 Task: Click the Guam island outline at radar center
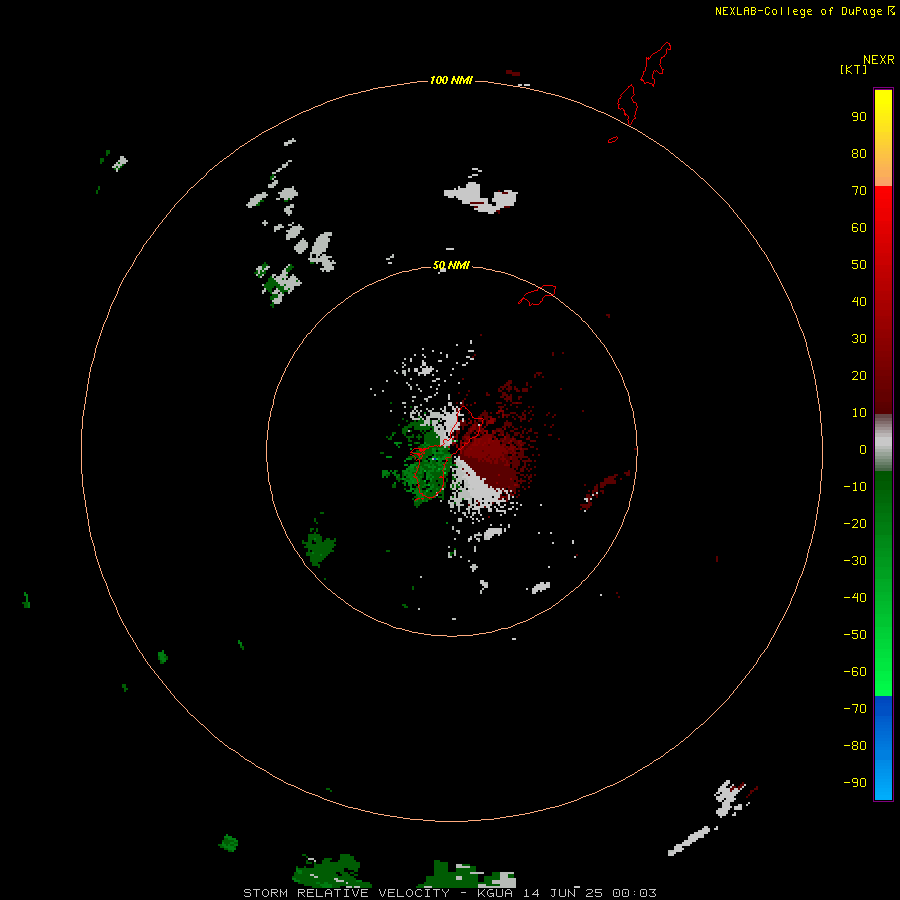coord(445,453)
